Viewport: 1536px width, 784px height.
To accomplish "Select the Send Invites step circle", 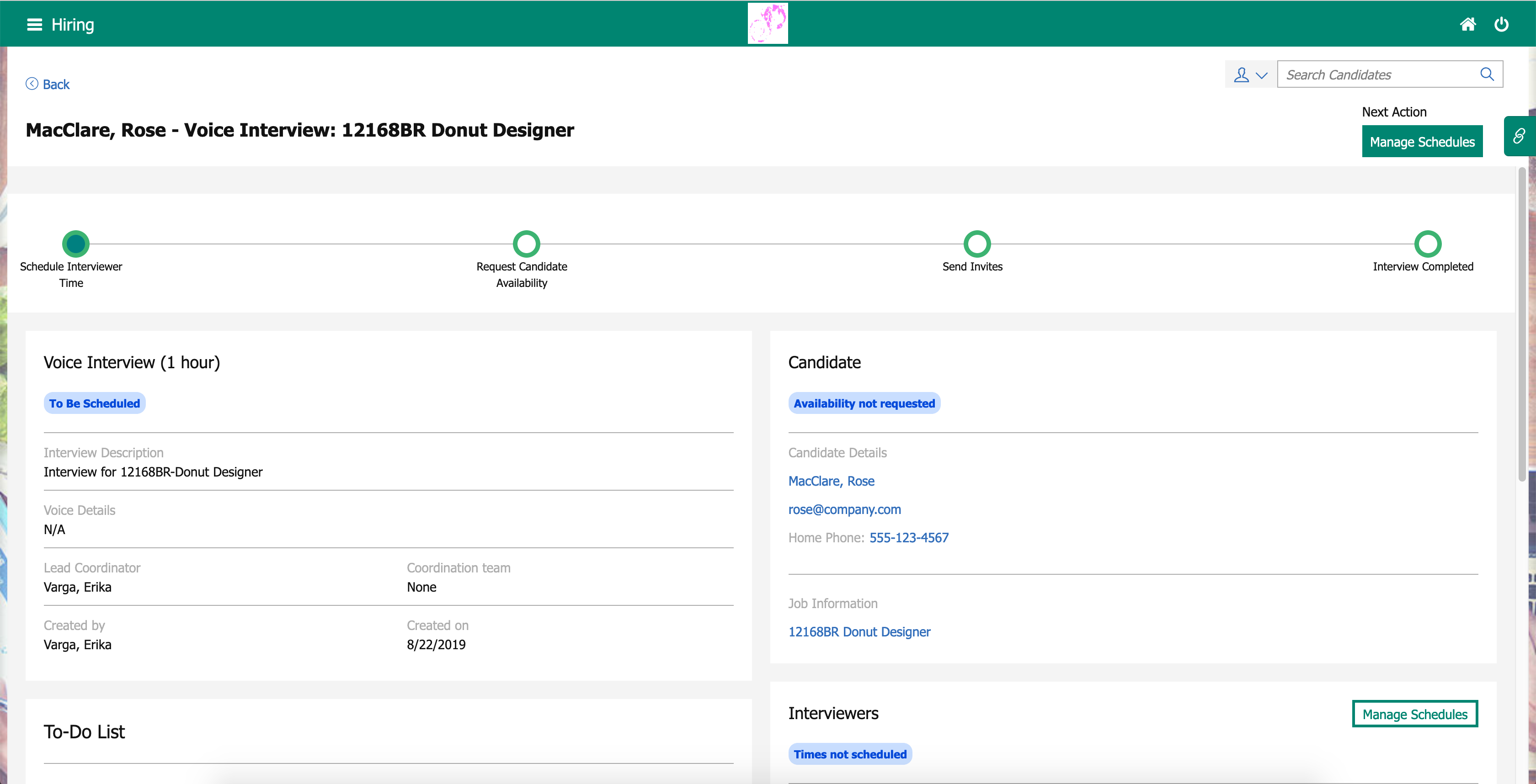I will tap(977, 244).
